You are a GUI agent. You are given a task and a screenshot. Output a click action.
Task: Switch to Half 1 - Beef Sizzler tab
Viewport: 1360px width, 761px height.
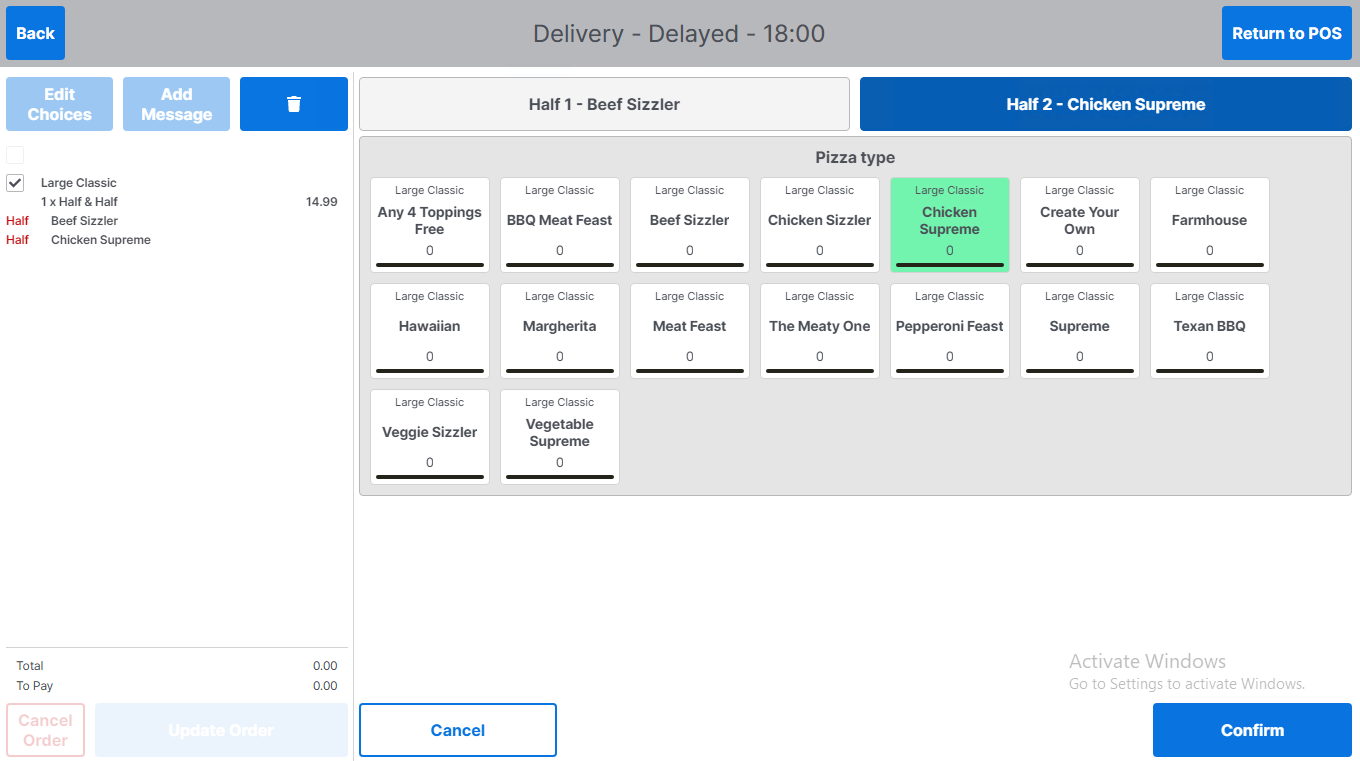604,104
